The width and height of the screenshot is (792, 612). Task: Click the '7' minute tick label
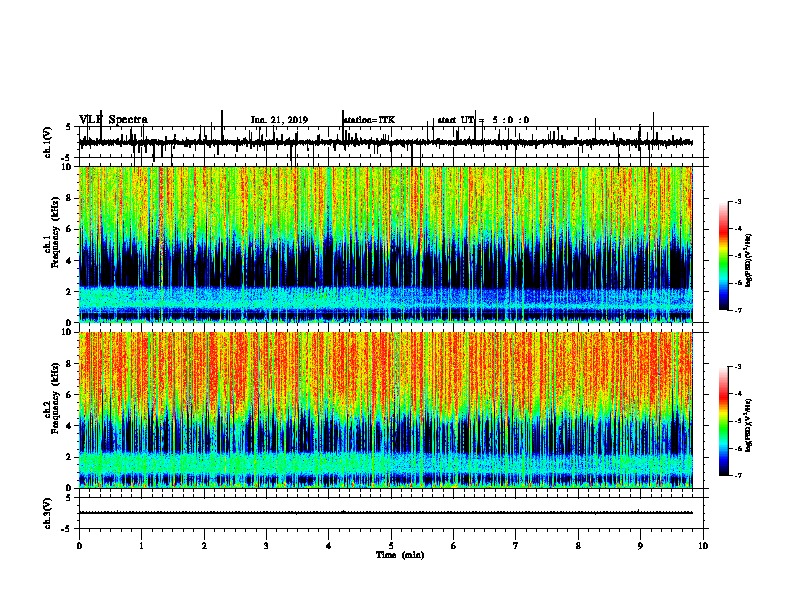coord(516,546)
